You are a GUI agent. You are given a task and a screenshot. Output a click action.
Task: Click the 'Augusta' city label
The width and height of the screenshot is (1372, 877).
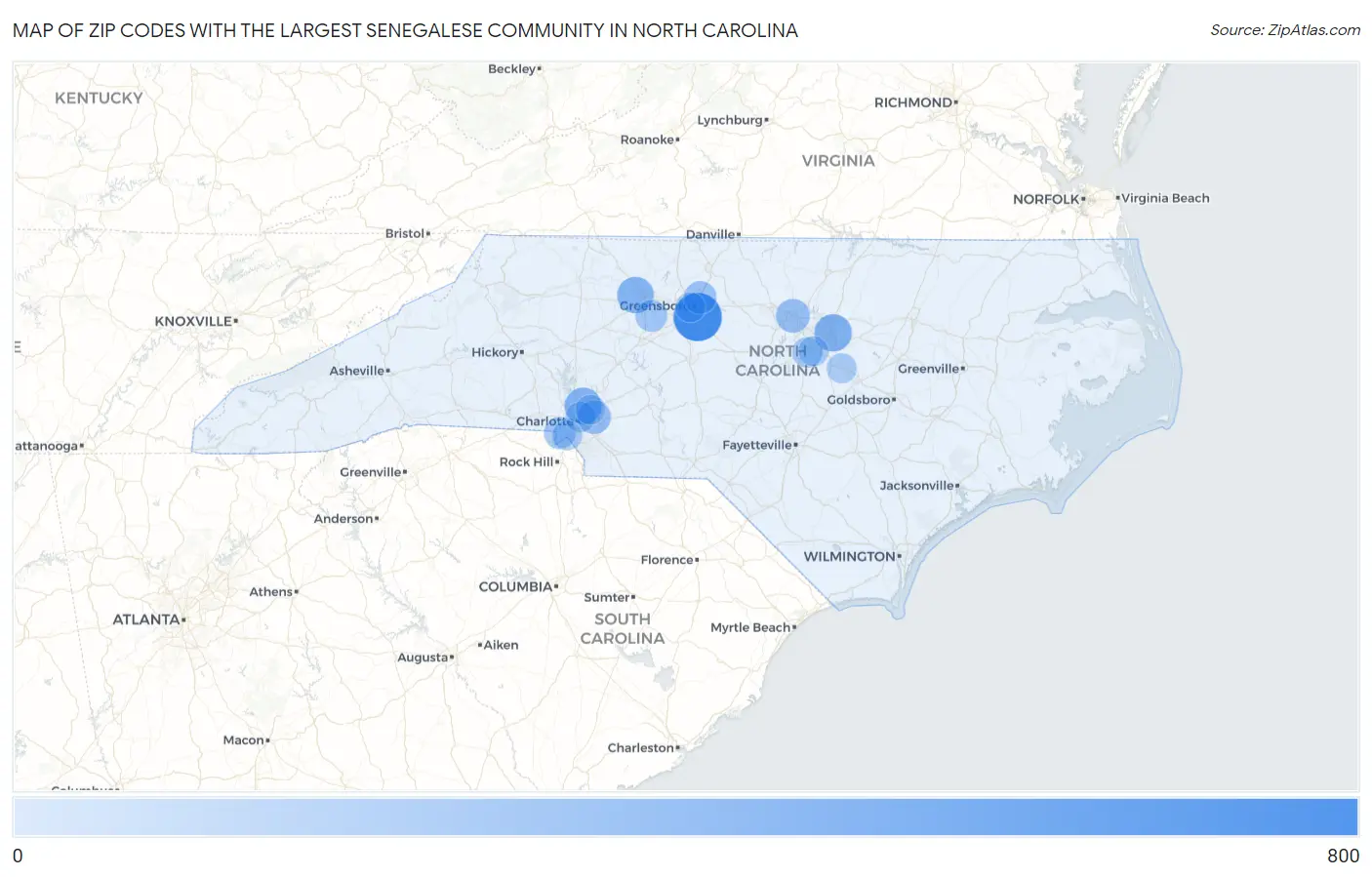423,658
